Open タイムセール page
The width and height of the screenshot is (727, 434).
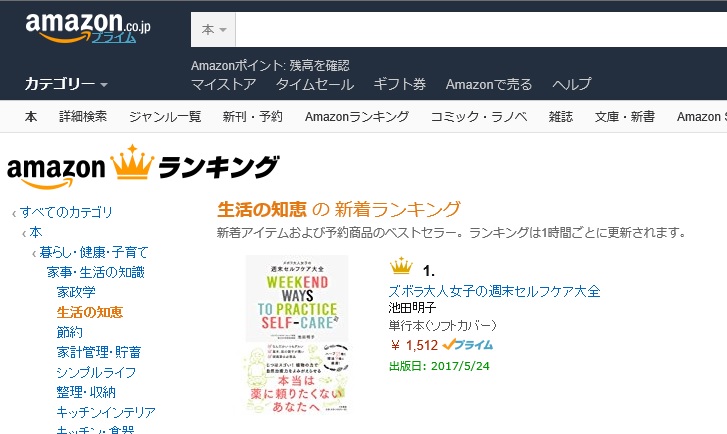(x=315, y=84)
